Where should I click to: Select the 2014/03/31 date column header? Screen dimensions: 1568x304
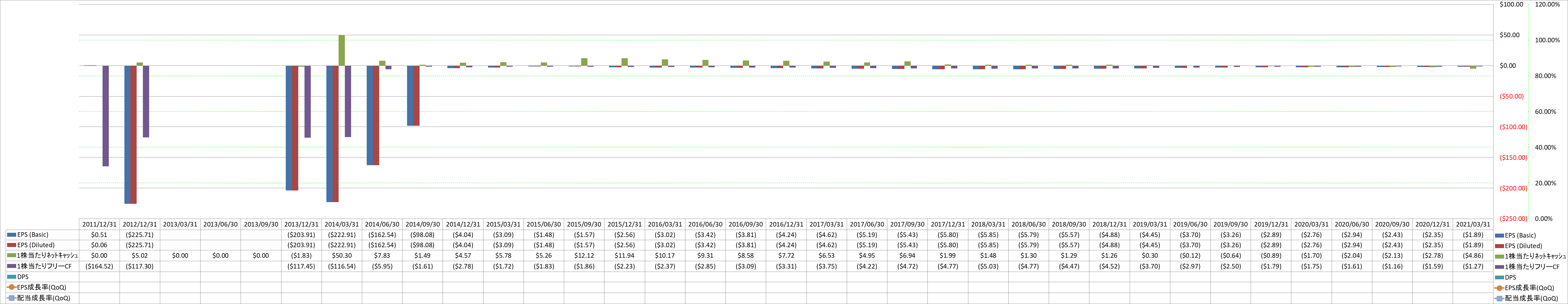point(341,224)
